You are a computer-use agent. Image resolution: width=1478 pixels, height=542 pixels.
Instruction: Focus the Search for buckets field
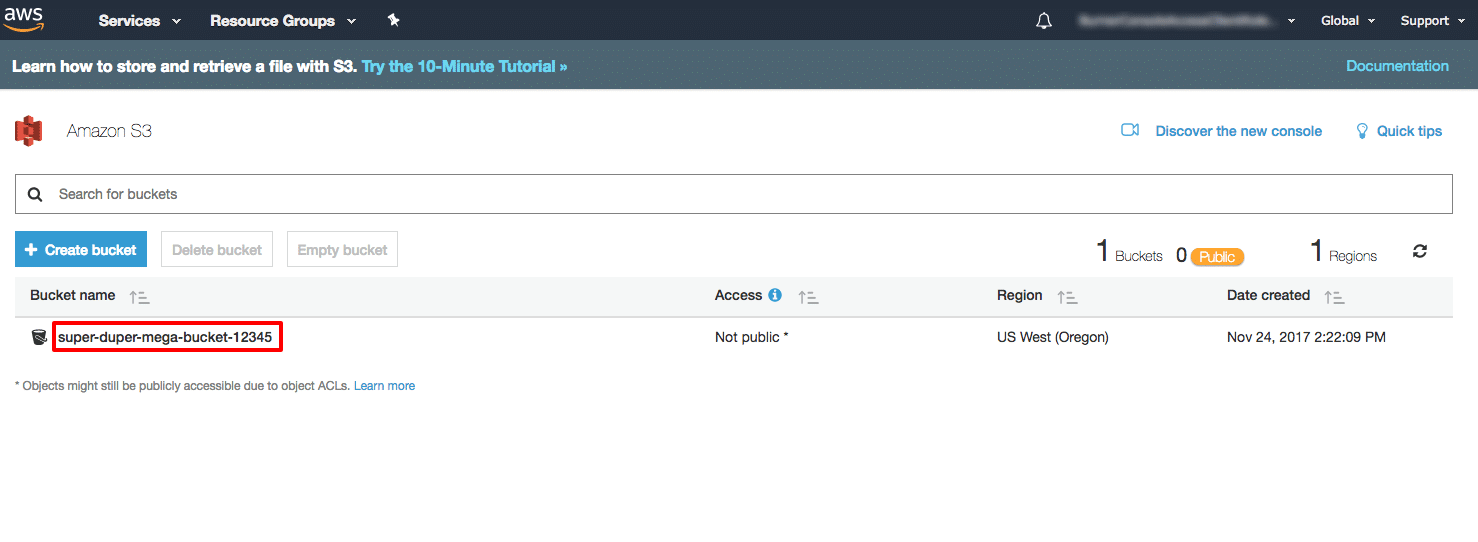(x=733, y=194)
